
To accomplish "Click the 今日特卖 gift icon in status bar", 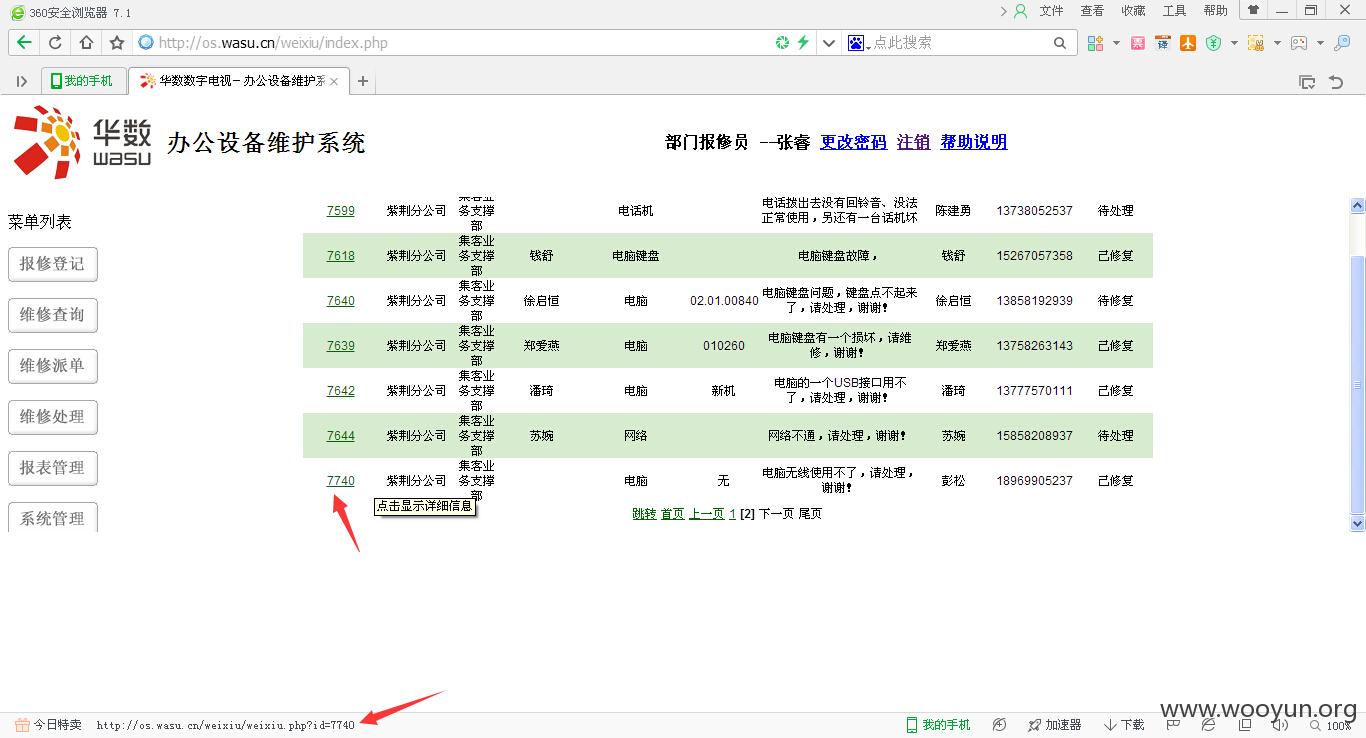I will point(22,724).
